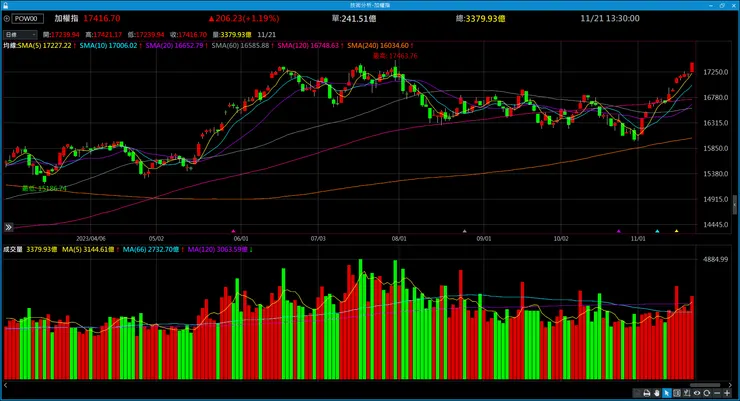Toggle the eye visibility icon

coord(697,393)
